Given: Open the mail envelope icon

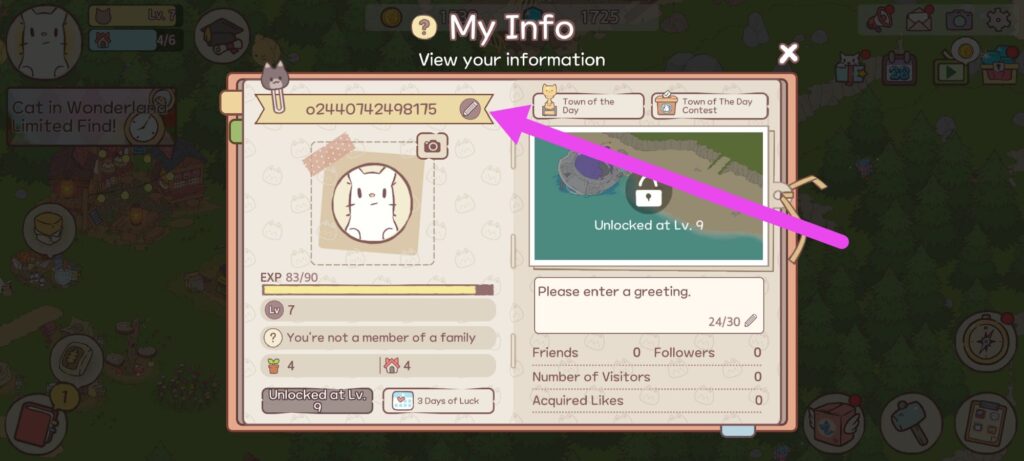Looking at the screenshot, I should coord(921,20).
